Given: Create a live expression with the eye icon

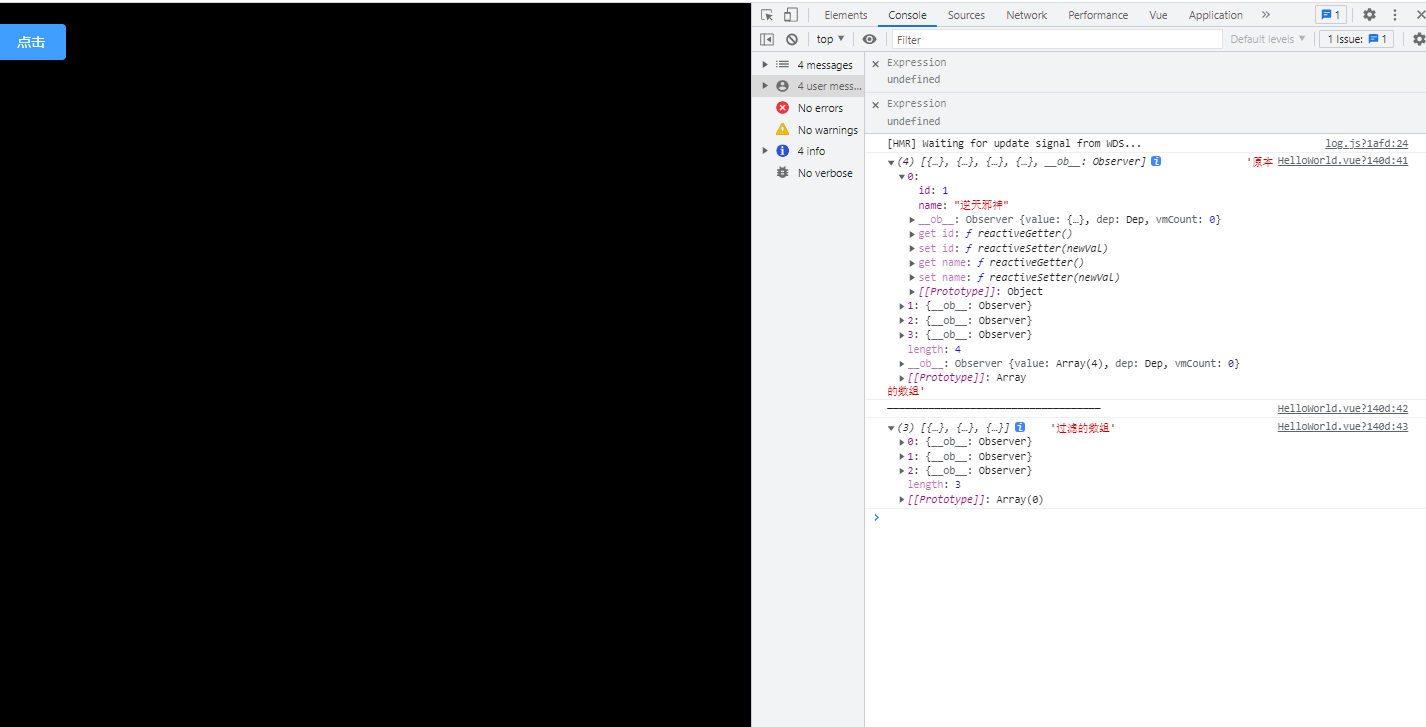Looking at the screenshot, I should (x=869, y=39).
